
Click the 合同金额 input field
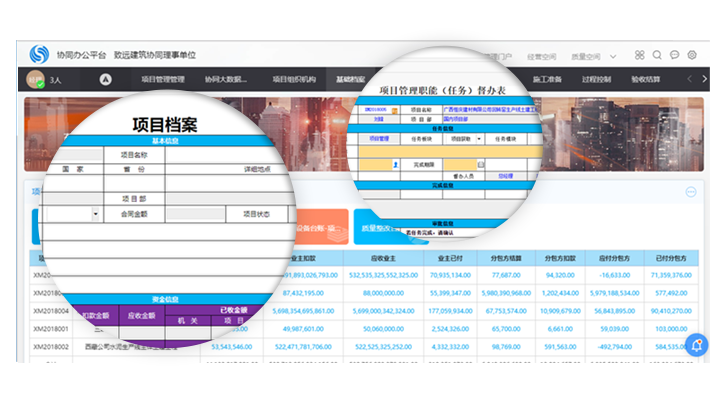point(195,214)
